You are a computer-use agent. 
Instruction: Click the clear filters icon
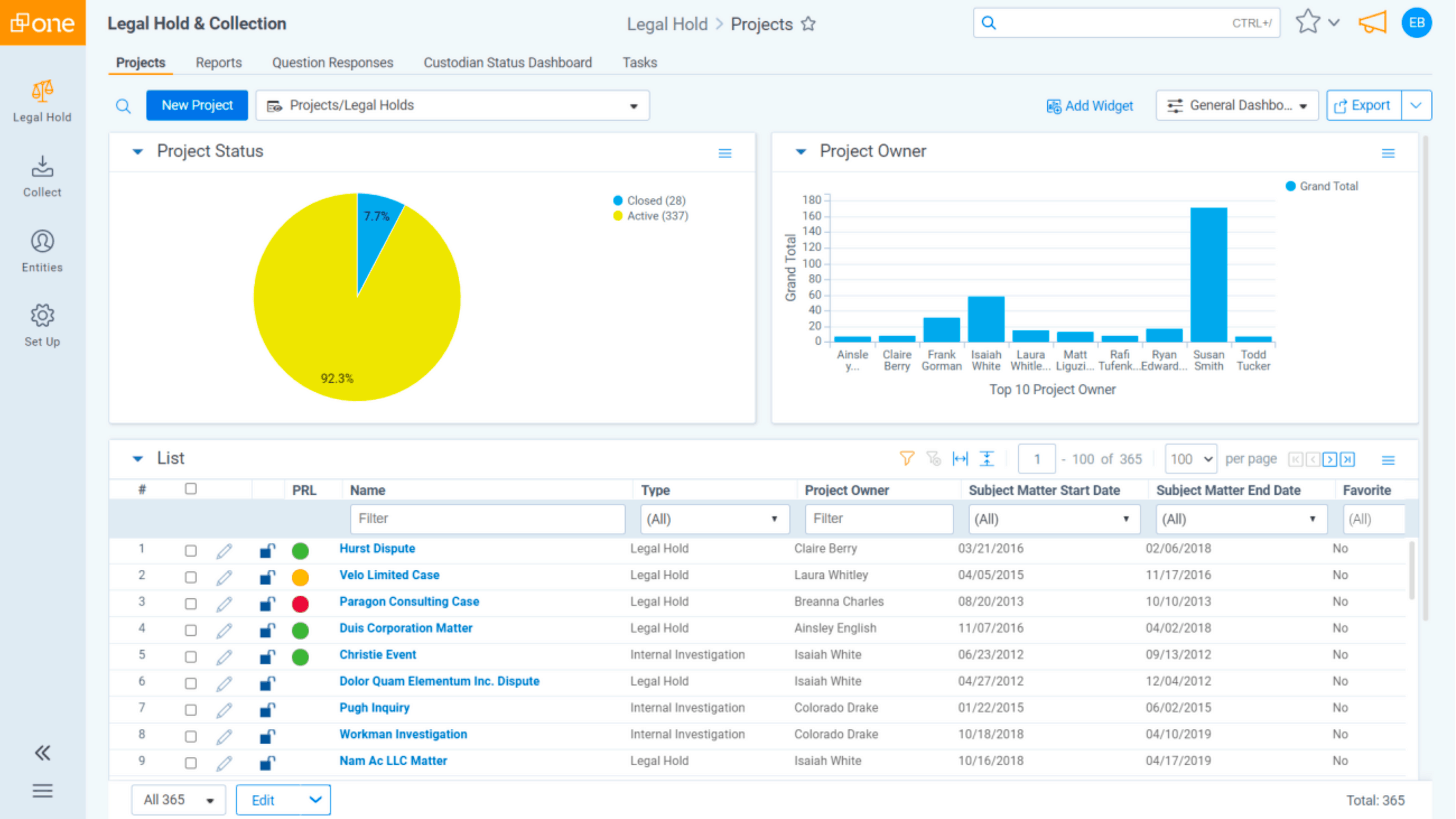pos(934,459)
